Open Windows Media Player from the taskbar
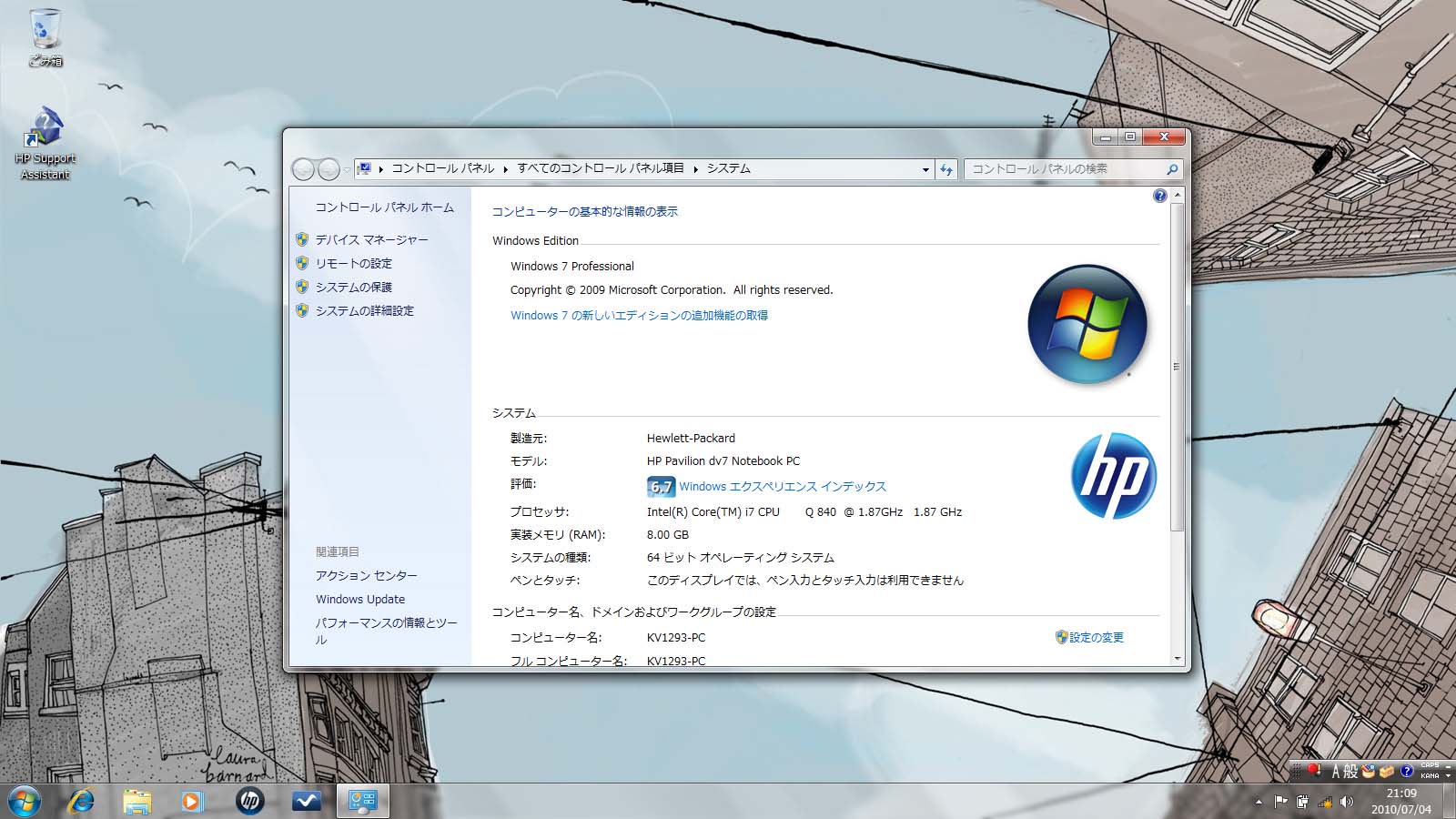Screen dimensions: 1456x819 click(192, 801)
